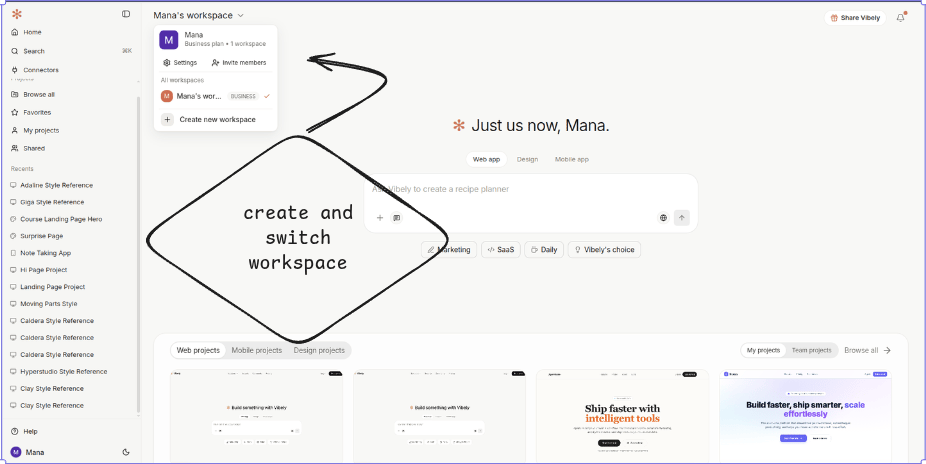Screen dimensions: 926x464
Task: Click the Browse all arrow link
Action: (x=868, y=350)
